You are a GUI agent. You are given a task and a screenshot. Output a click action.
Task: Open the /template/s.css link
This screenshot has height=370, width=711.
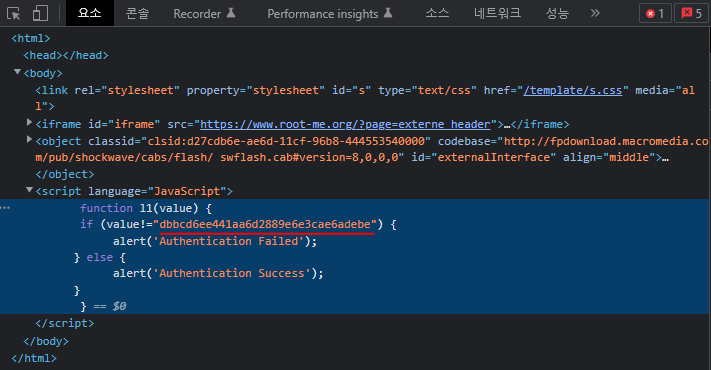[x=573, y=90]
